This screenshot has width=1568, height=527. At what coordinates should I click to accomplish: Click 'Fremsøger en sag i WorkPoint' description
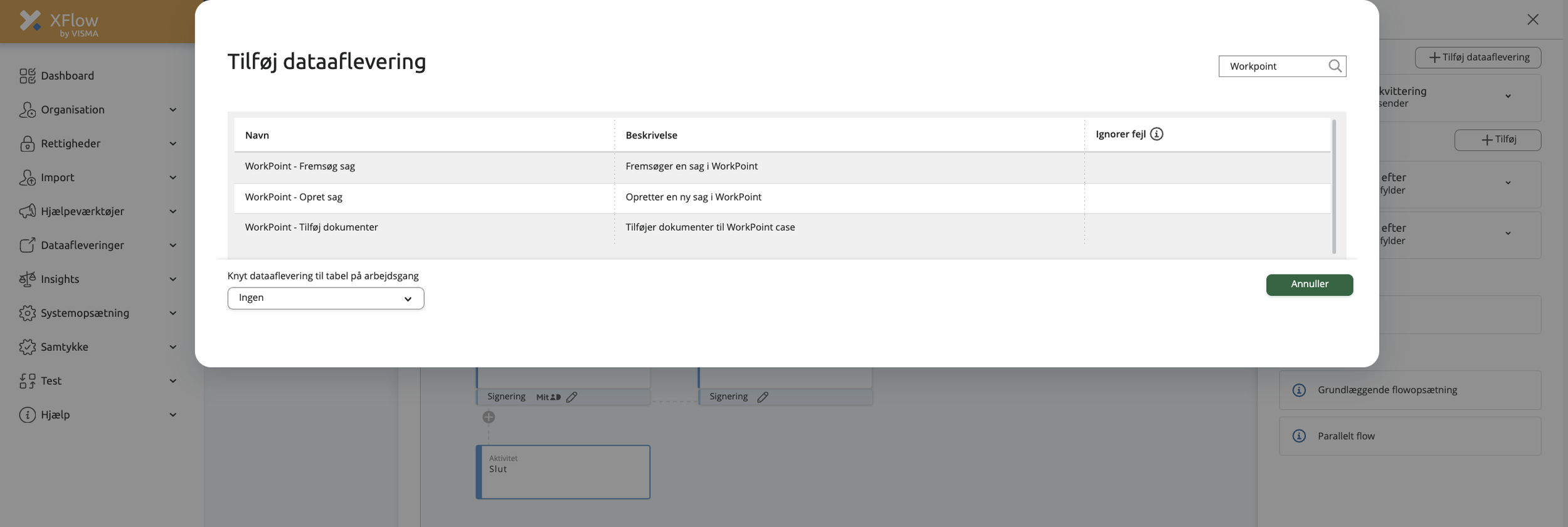[x=691, y=166]
